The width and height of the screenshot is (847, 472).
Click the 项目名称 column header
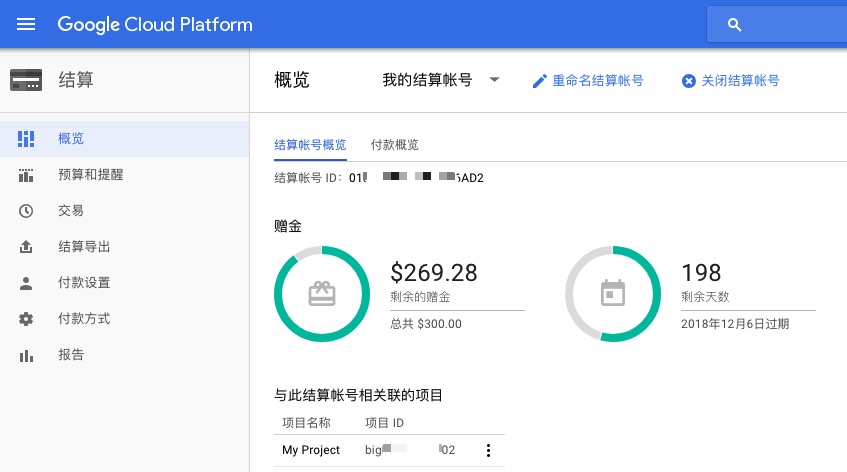tap(306, 423)
